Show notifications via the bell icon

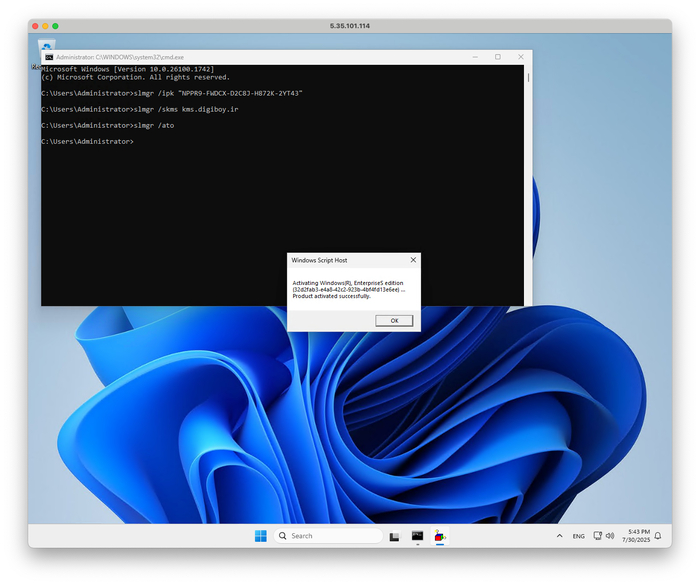[x=658, y=536]
